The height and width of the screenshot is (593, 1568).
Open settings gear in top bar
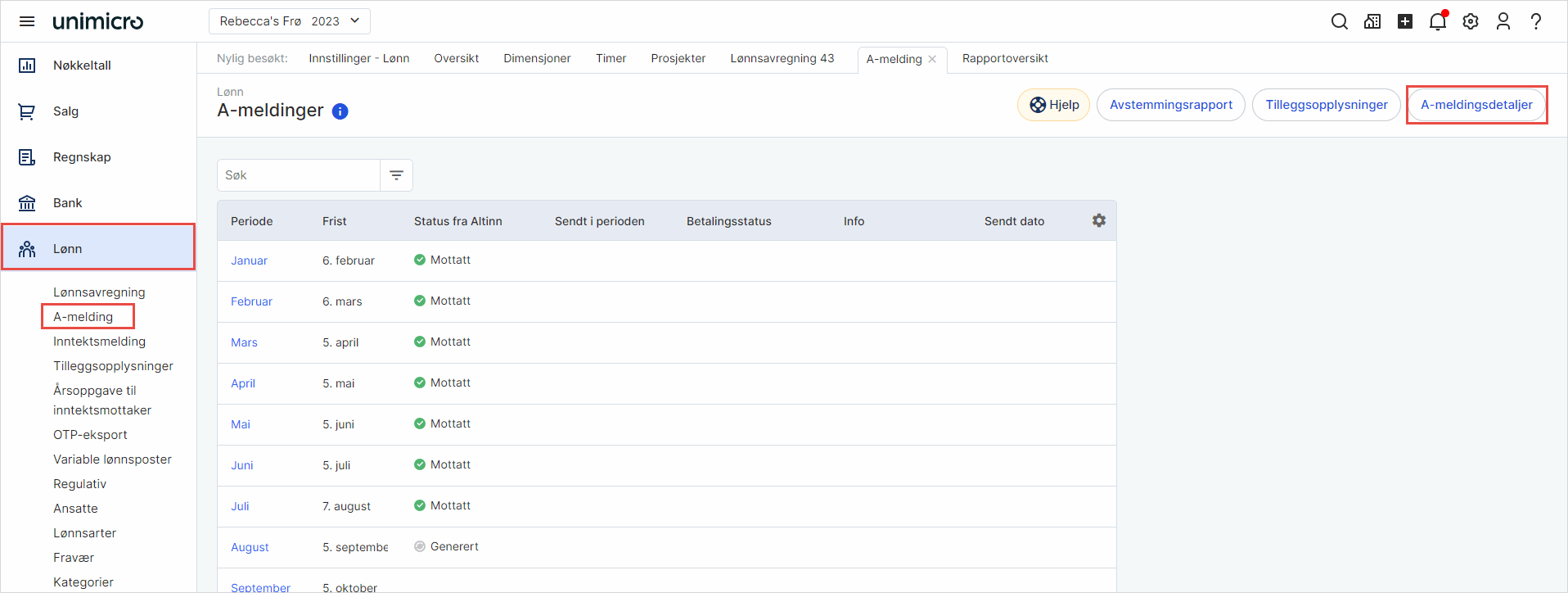click(1471, 21)
